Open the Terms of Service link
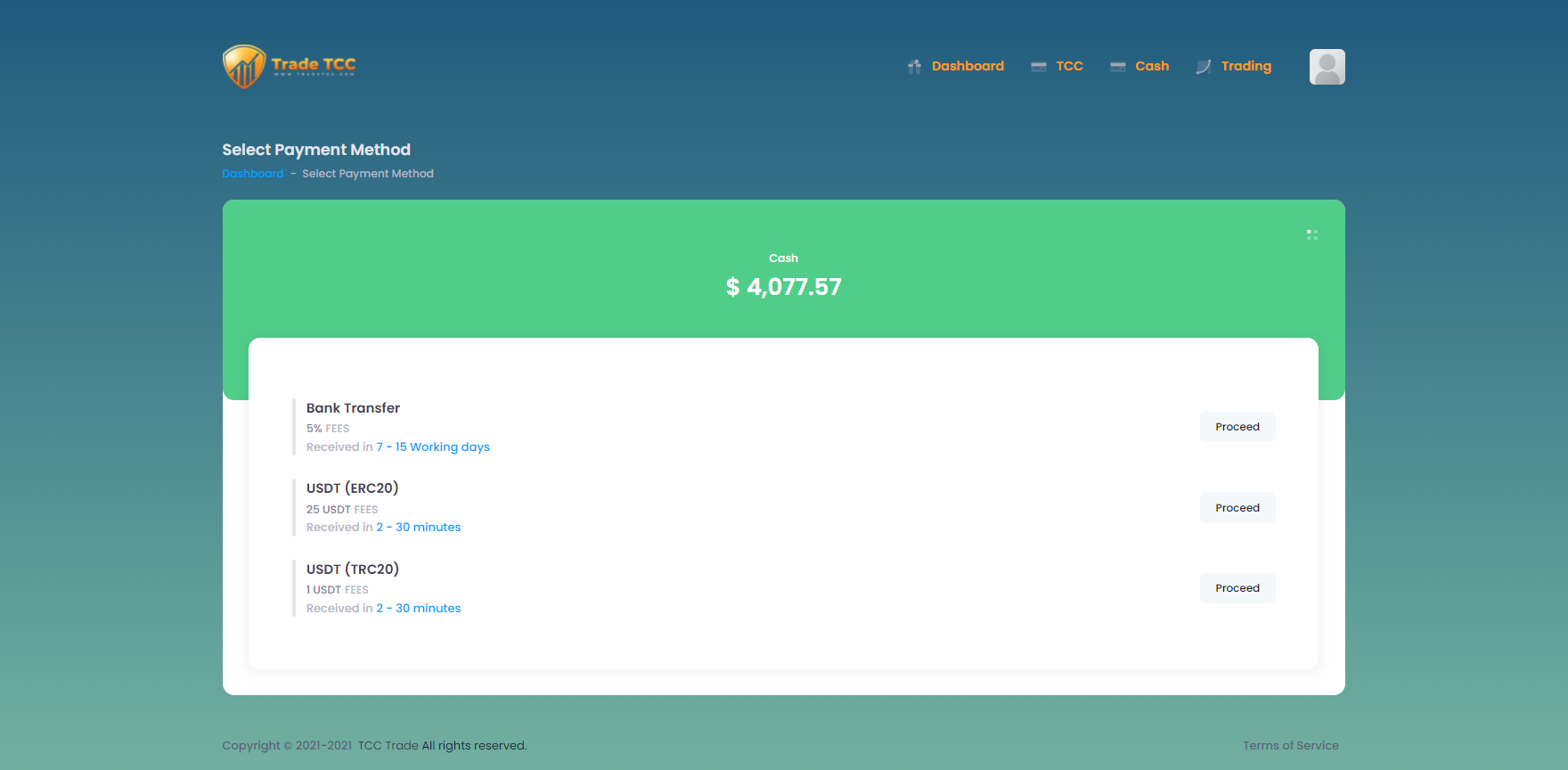This screenshot has width=1568, height=770. coord(1291,746)
